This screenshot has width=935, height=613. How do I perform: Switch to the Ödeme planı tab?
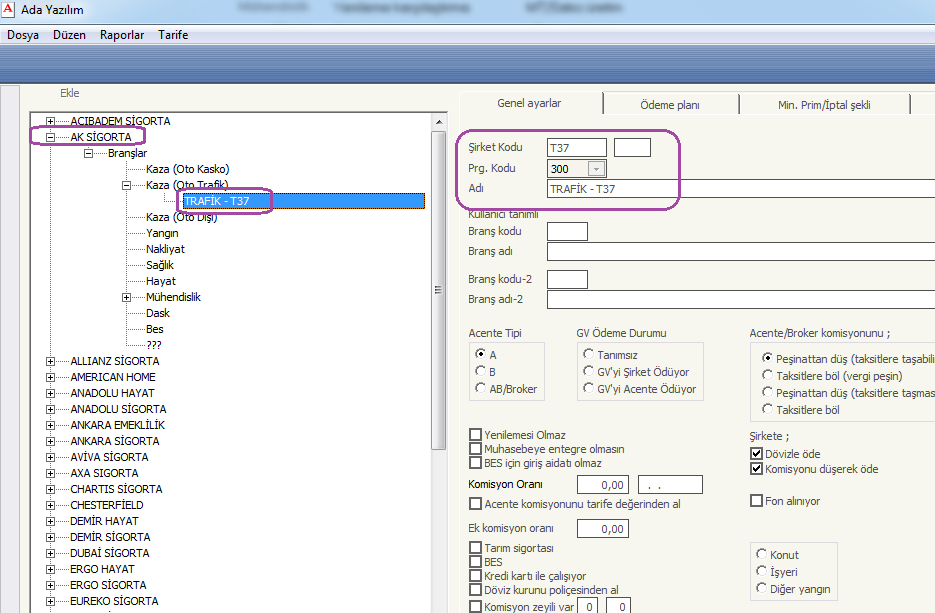[669, 105]
